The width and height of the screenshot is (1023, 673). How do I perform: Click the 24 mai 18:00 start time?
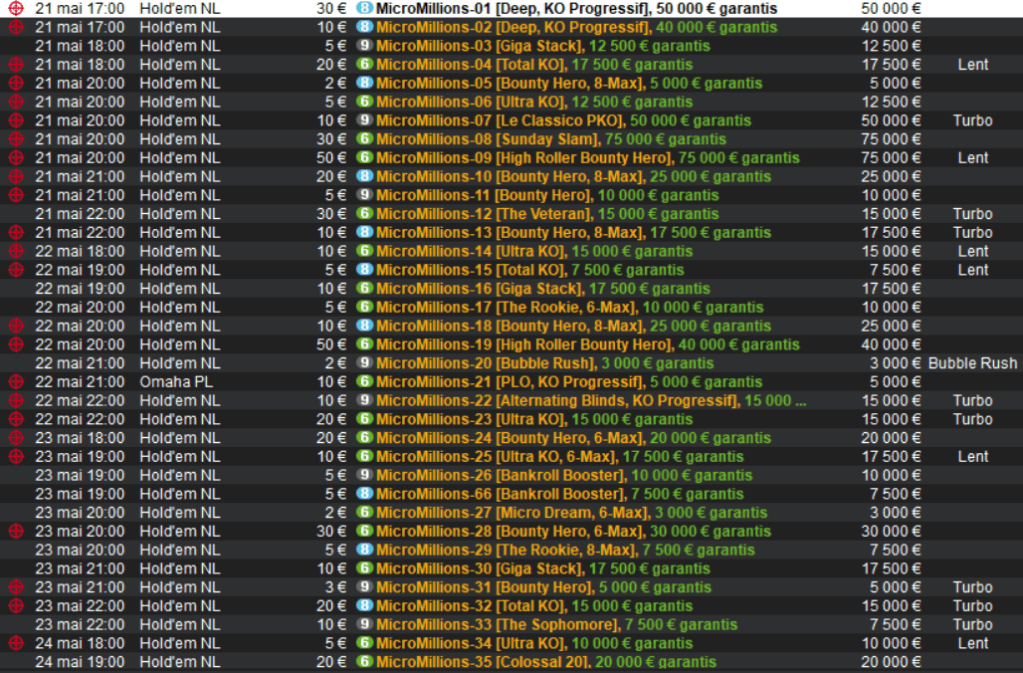click(x=80, y=643)
